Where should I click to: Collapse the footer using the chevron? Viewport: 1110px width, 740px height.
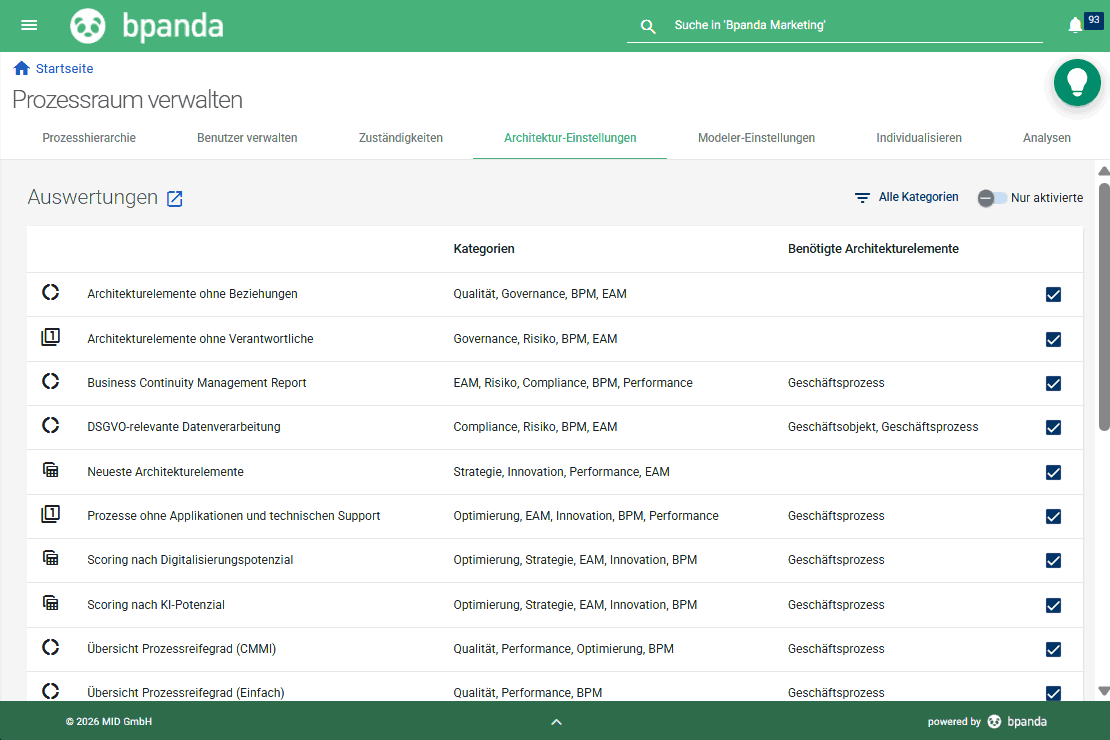[556, 721]
